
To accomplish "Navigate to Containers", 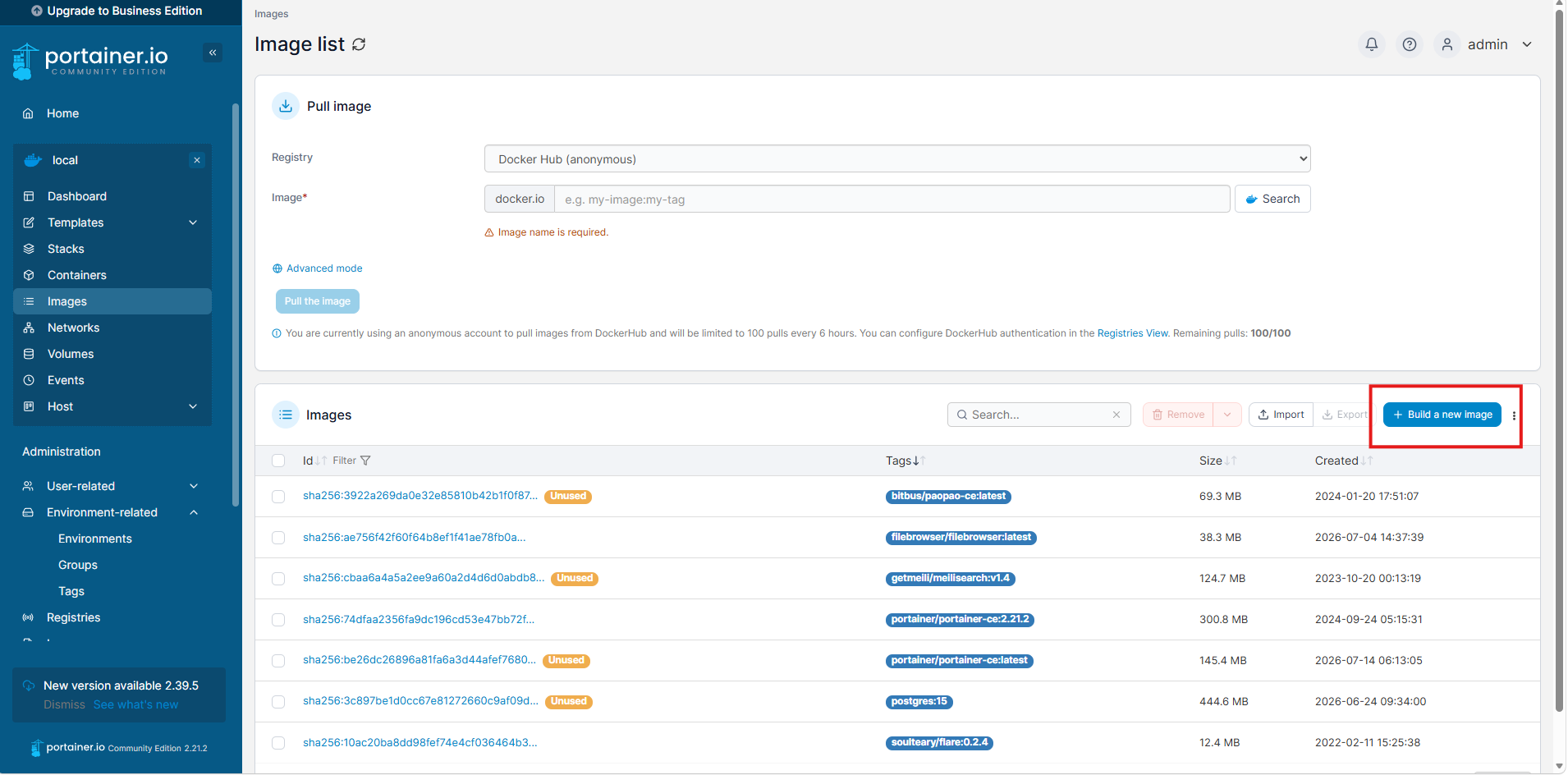I will point(112,275).
